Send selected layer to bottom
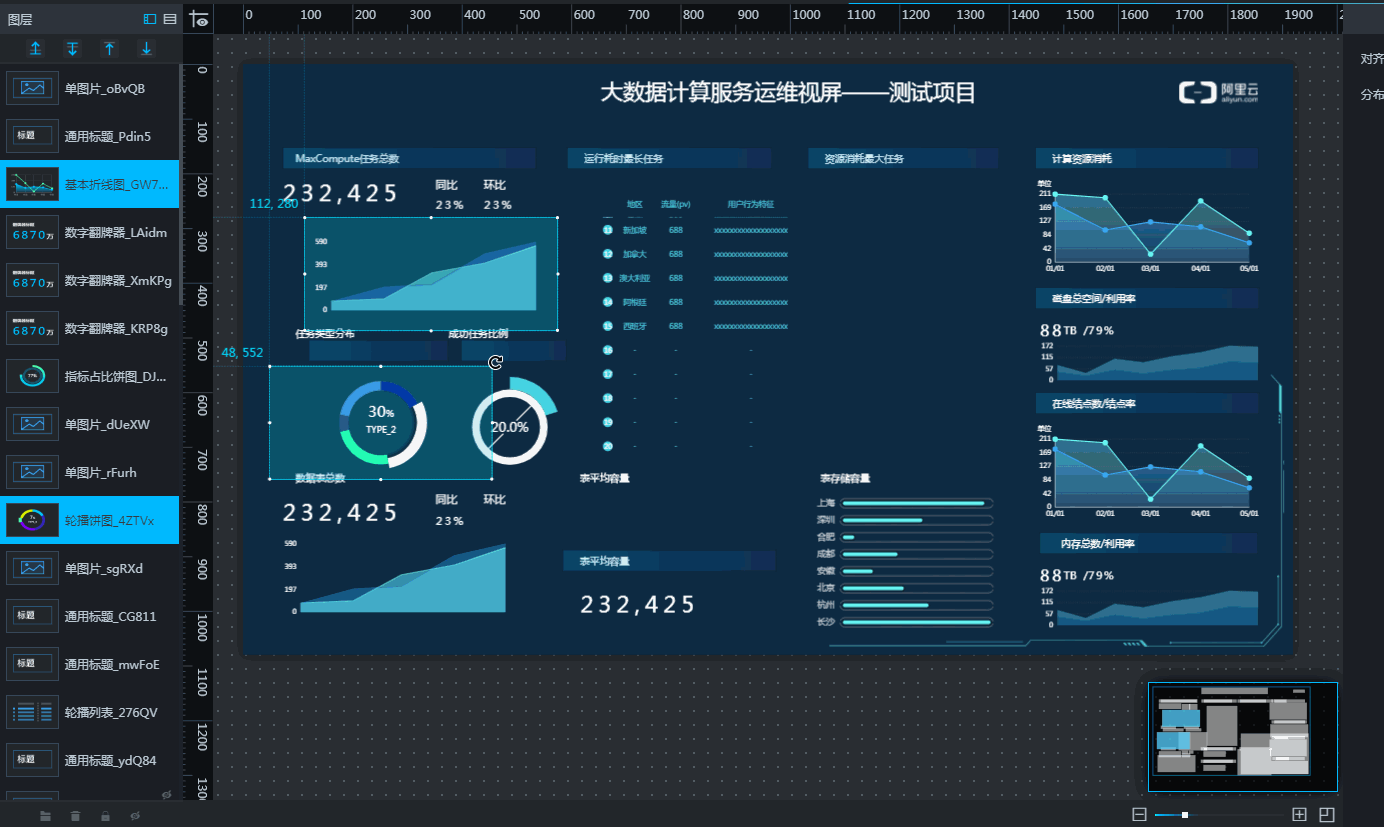 pos(146,48)
